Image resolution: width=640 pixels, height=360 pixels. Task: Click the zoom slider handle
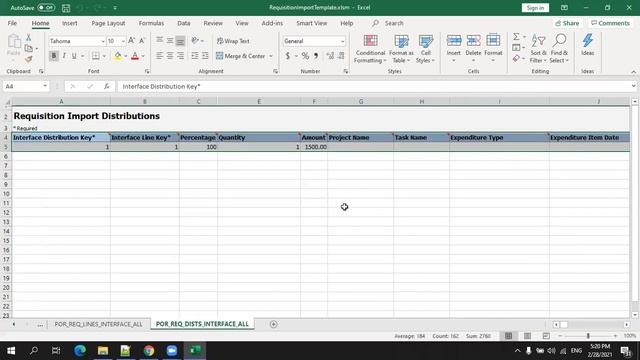[x=588, y=336]
